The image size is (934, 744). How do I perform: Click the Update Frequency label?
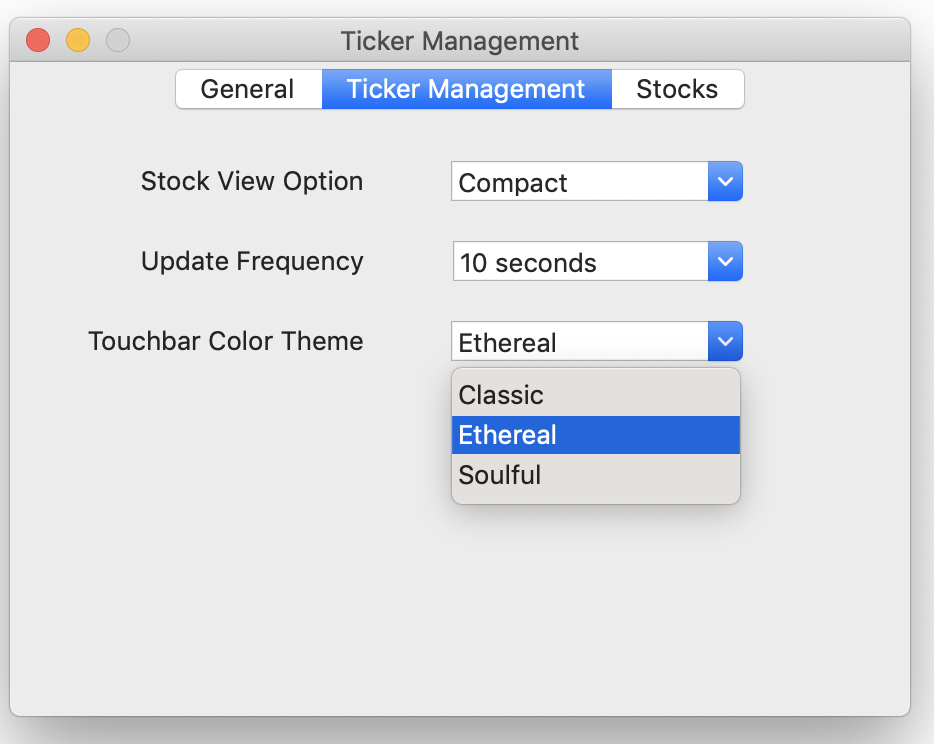[252, 262]
